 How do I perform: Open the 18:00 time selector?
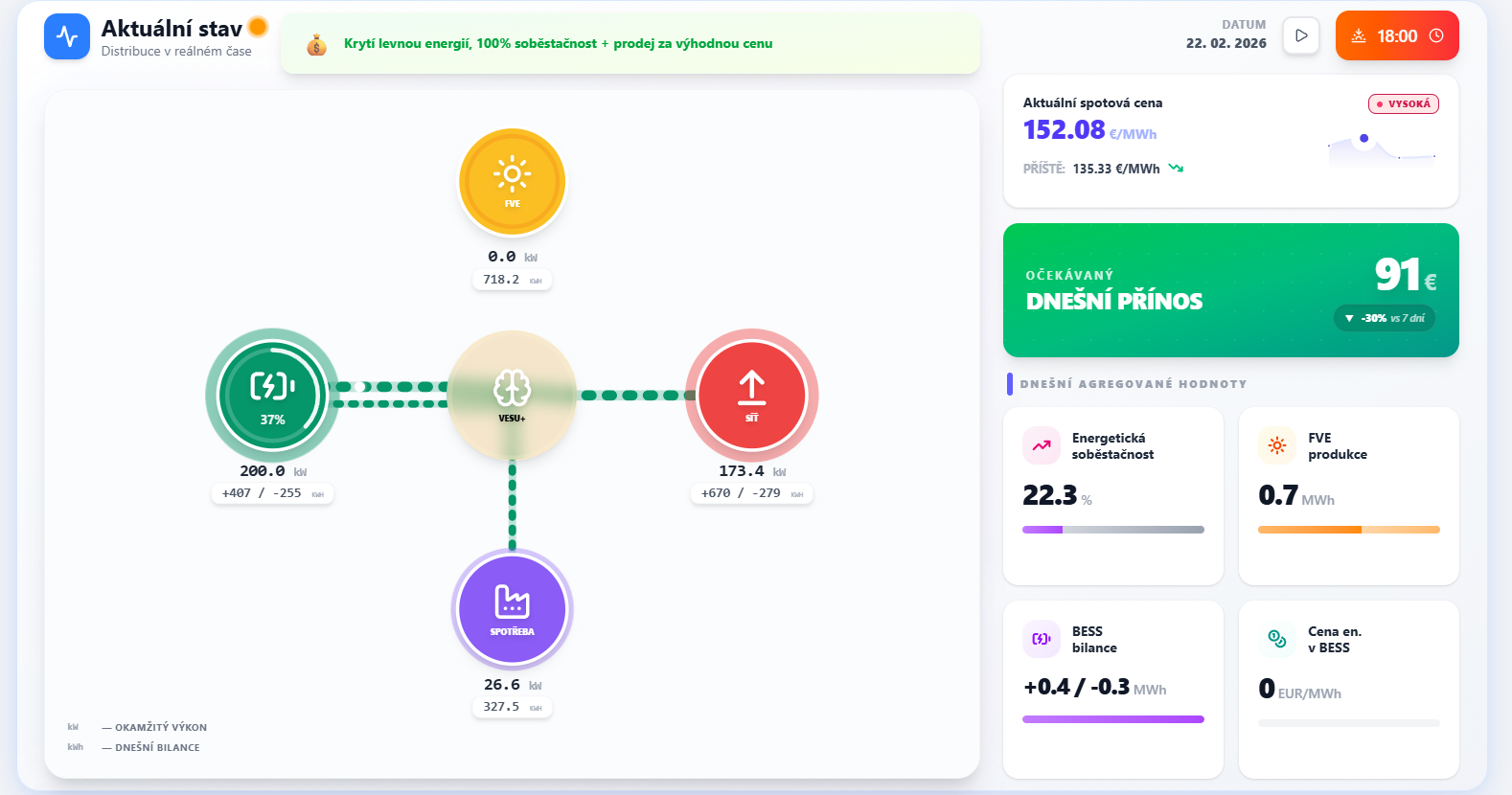coord(1397,36)
